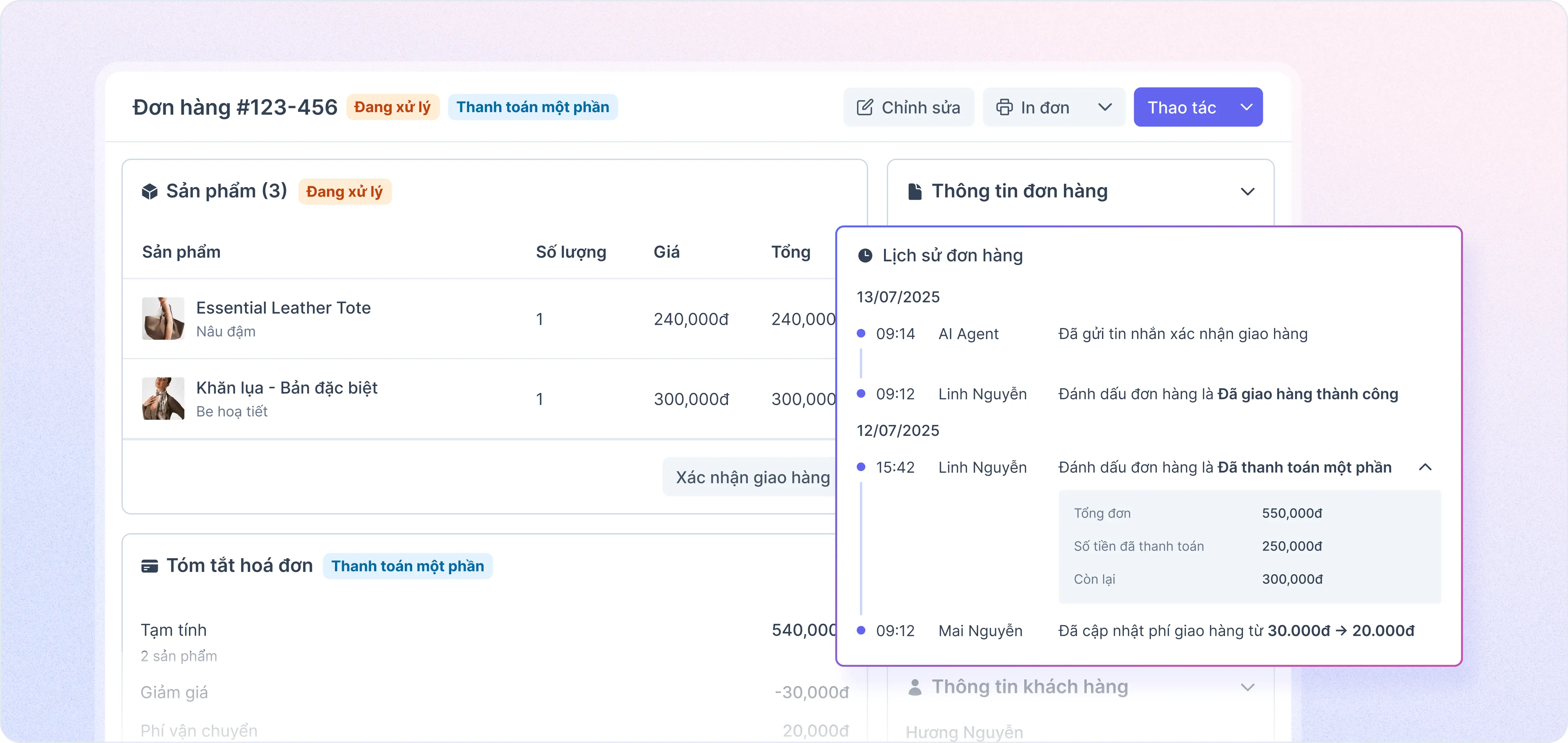Click the Giảm giá -30,000đ amount
This screenshot has height=743, width=1568.
(x=812, y=692)
